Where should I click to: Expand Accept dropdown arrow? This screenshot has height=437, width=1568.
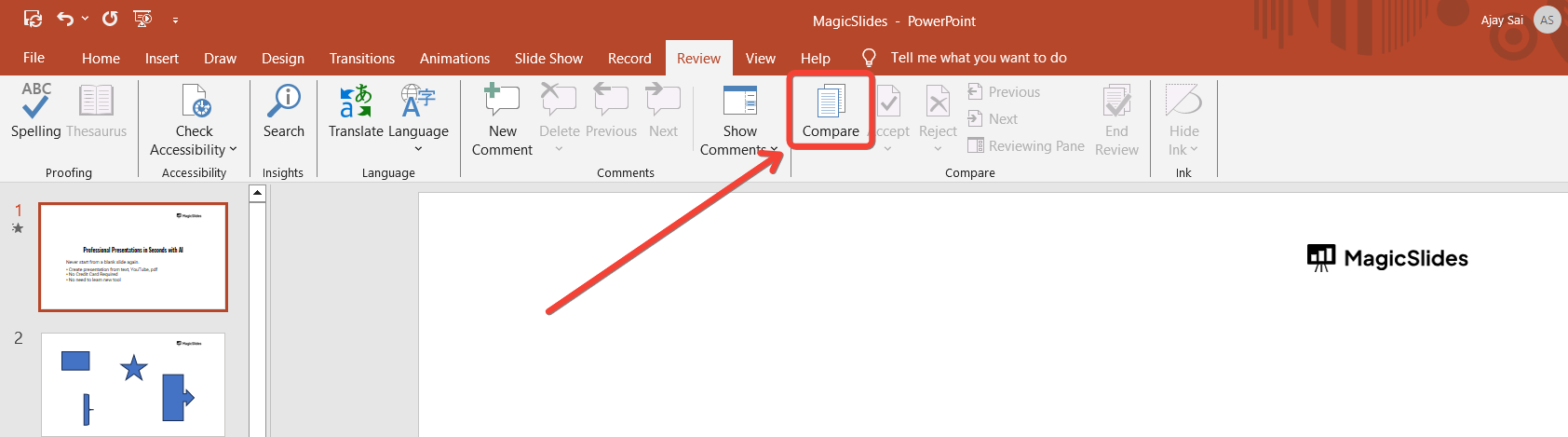(887, 149)
